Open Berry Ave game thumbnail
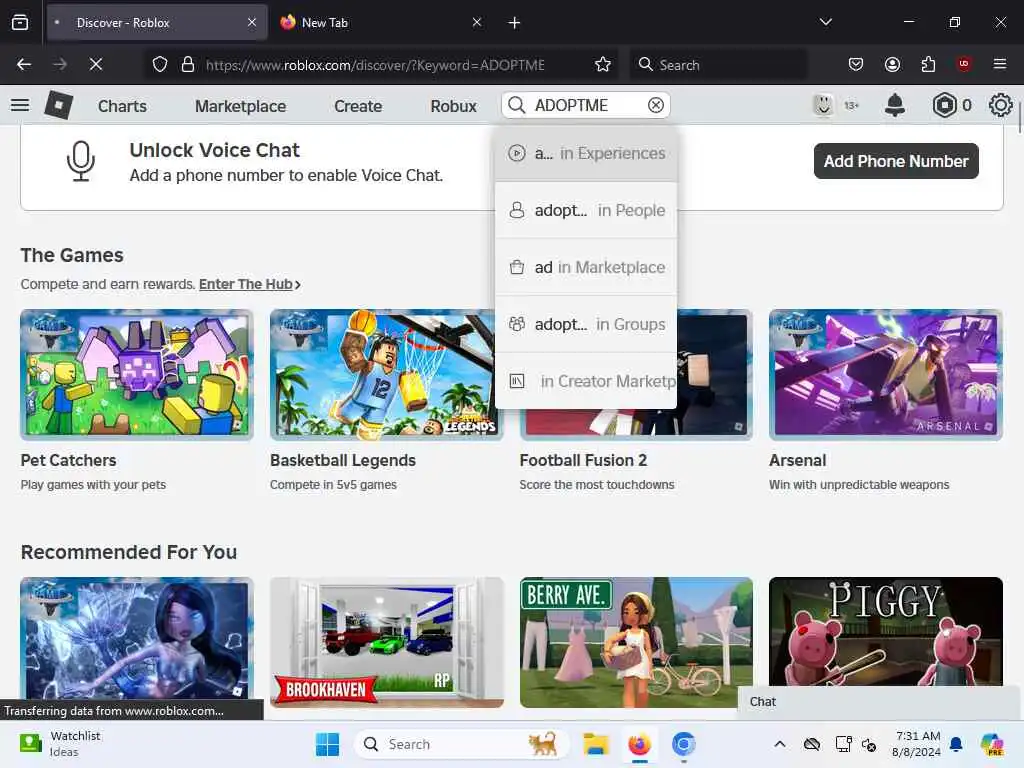This screenshot has height=768, width=1024. coord(636,642)
